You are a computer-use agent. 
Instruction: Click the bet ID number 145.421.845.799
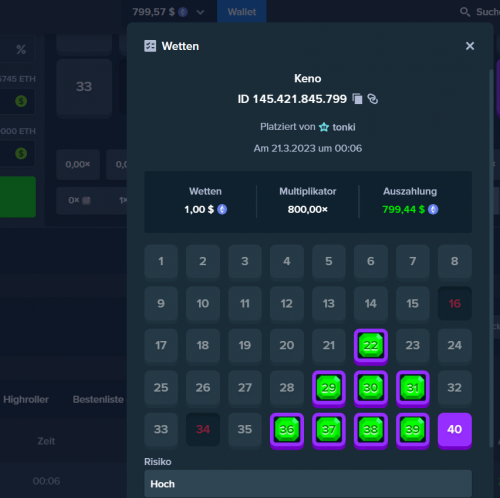[x=300, y=99]
